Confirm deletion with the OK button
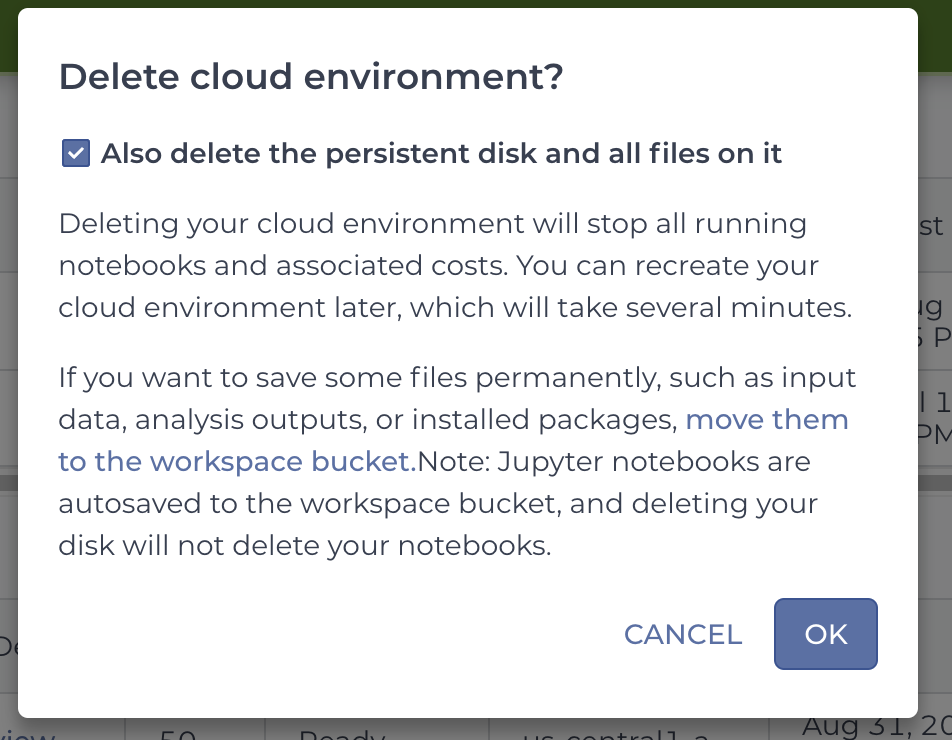The height and width of the screenshot is (740, 952). 826,634
